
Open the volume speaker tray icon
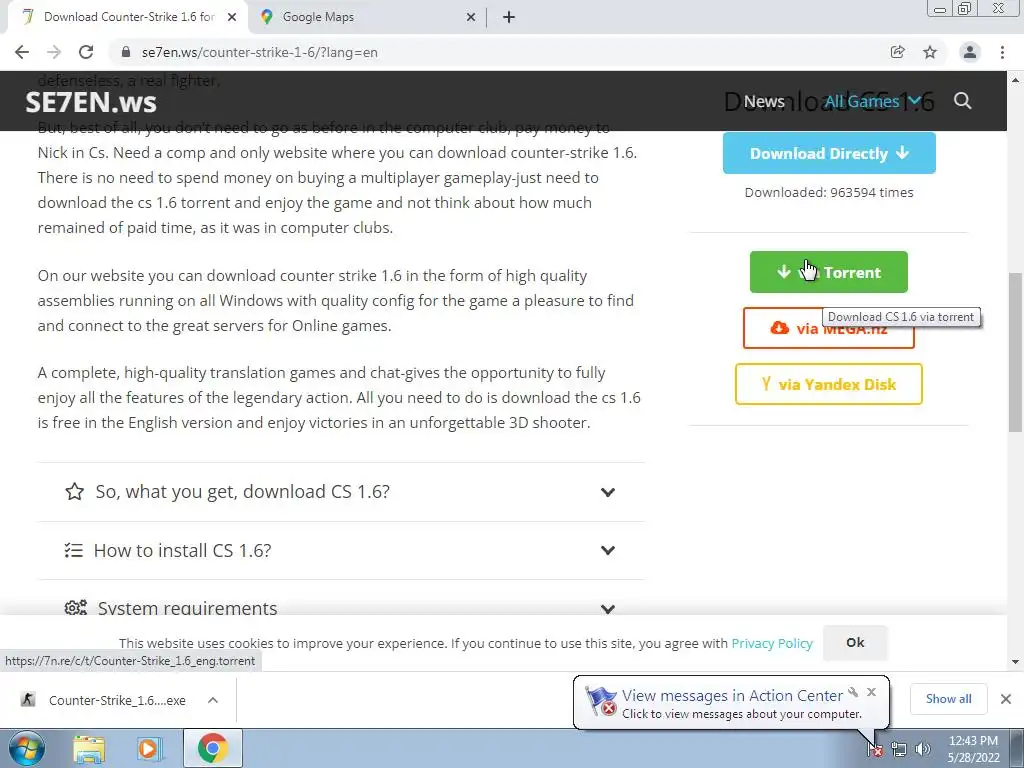[x=923, y=750]
